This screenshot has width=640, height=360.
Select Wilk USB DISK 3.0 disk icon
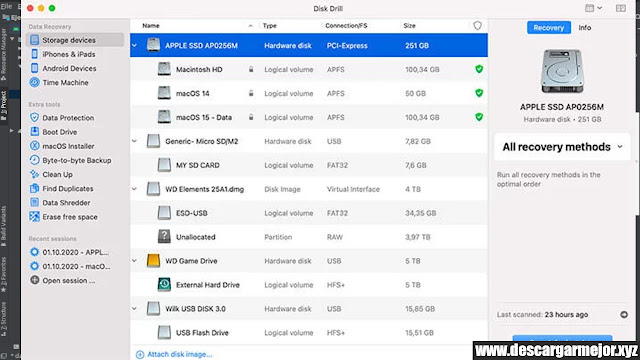[x=153, y=308]
